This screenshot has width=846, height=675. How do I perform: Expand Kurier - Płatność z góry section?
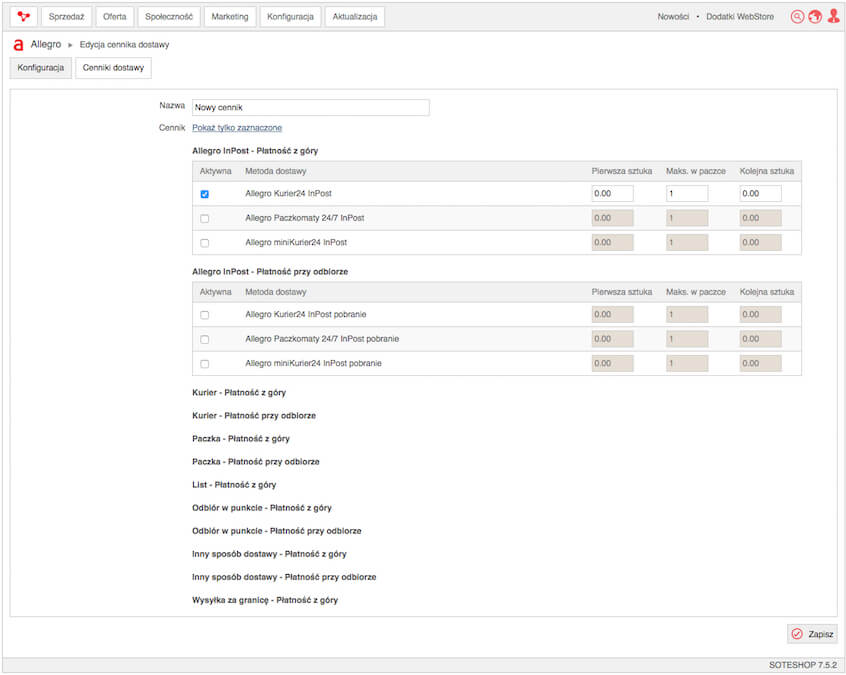(x=239, y=393)
